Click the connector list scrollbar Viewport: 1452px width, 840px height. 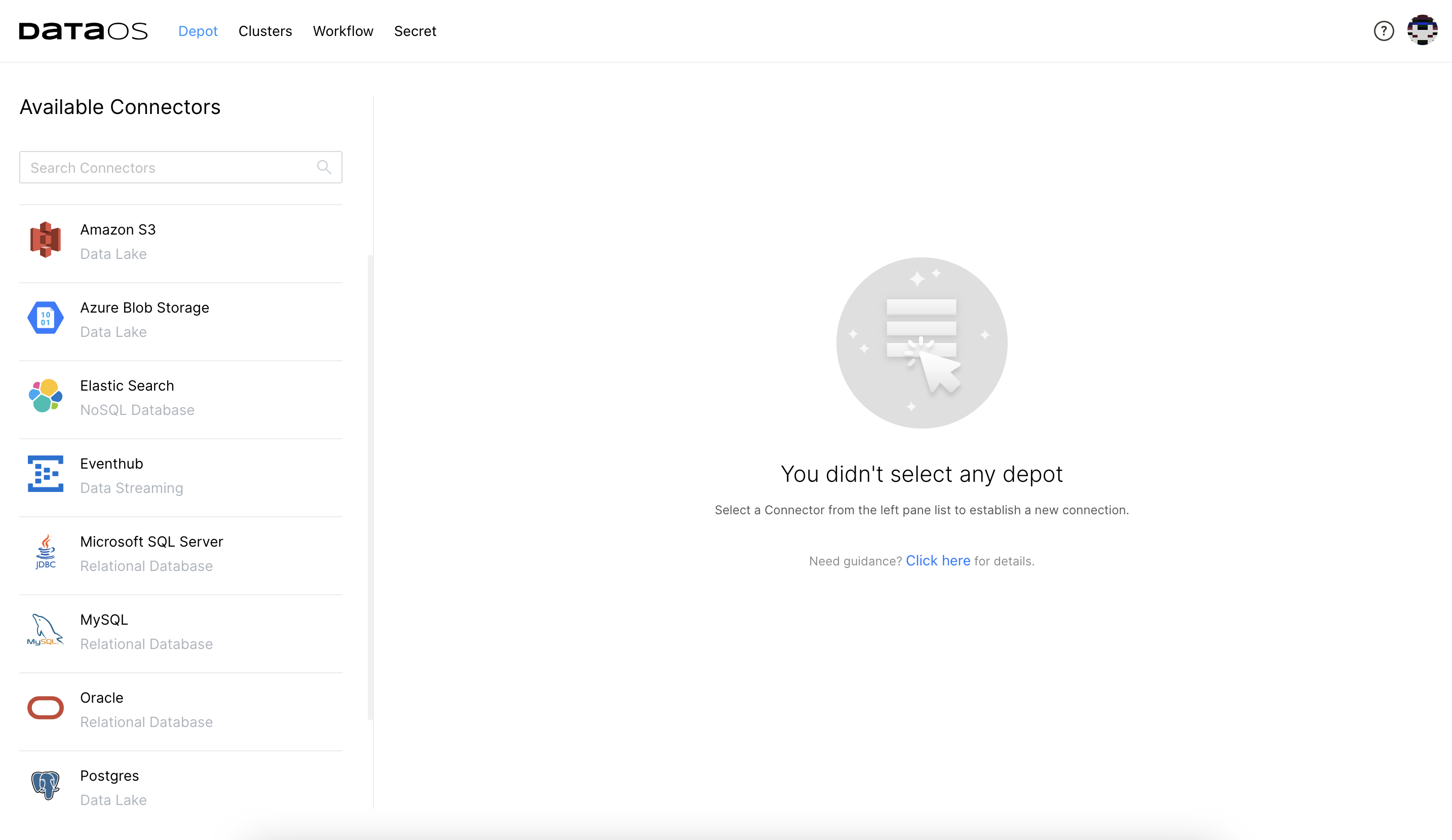[x=370, y=487]
